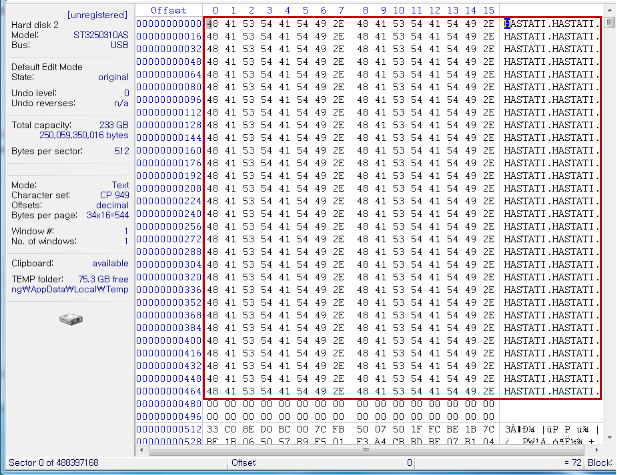The height and width of the screenshot is (475, 617).
Task: Click the horizontal scrollbar left arrow
Action: click(141, 449)
